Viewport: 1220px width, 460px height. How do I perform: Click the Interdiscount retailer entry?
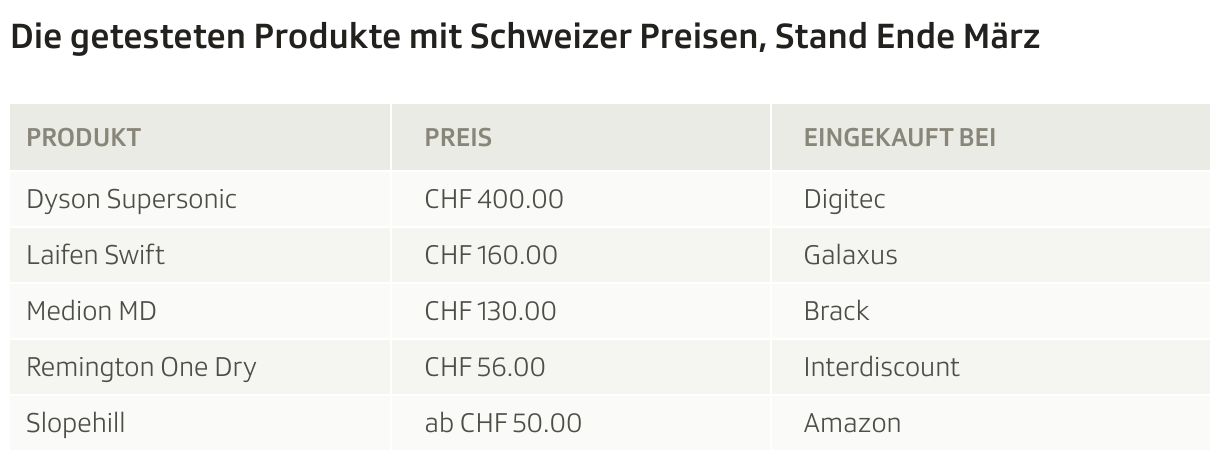point(881,367)
